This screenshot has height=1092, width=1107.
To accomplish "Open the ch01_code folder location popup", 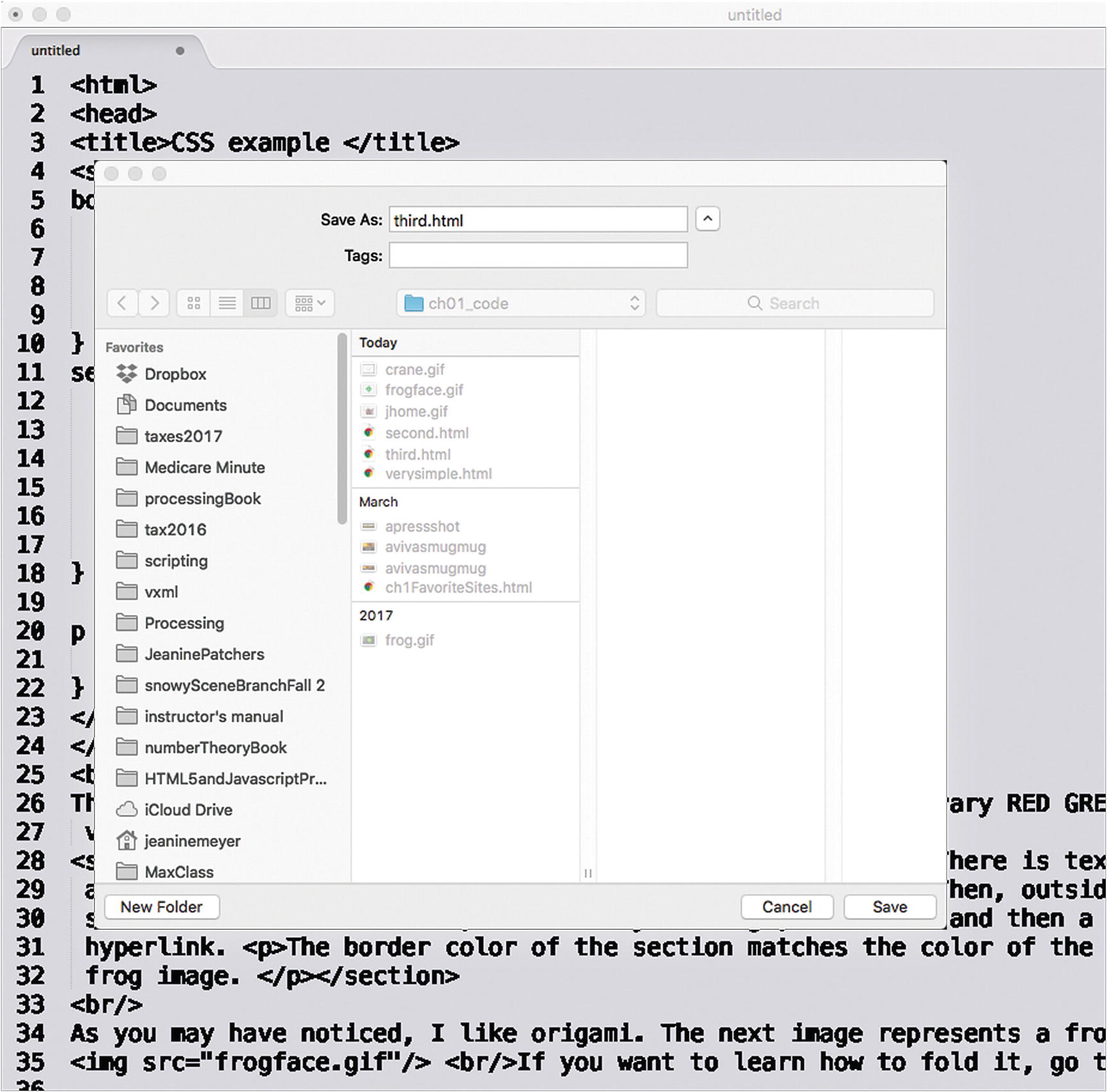I will [x=521, y=303].
